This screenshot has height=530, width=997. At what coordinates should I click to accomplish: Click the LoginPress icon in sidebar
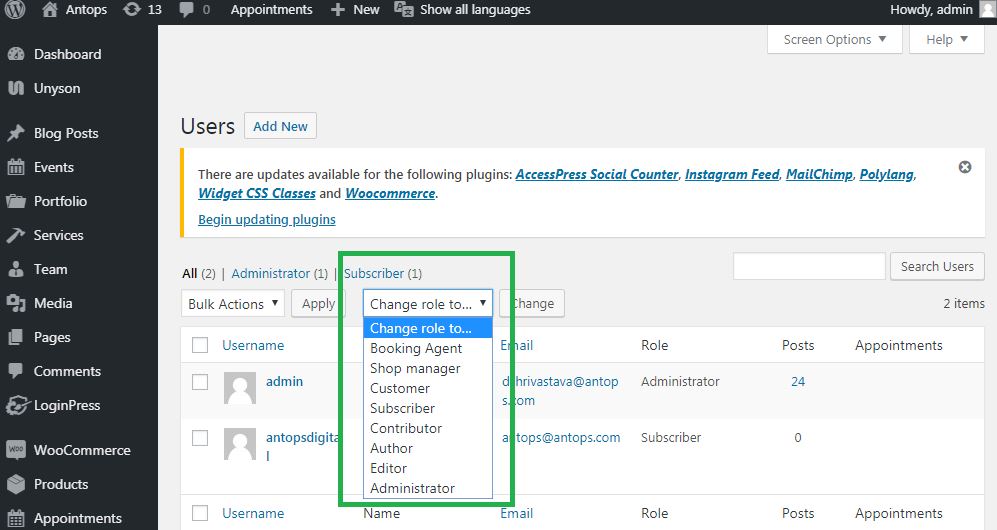coord(17,405)
